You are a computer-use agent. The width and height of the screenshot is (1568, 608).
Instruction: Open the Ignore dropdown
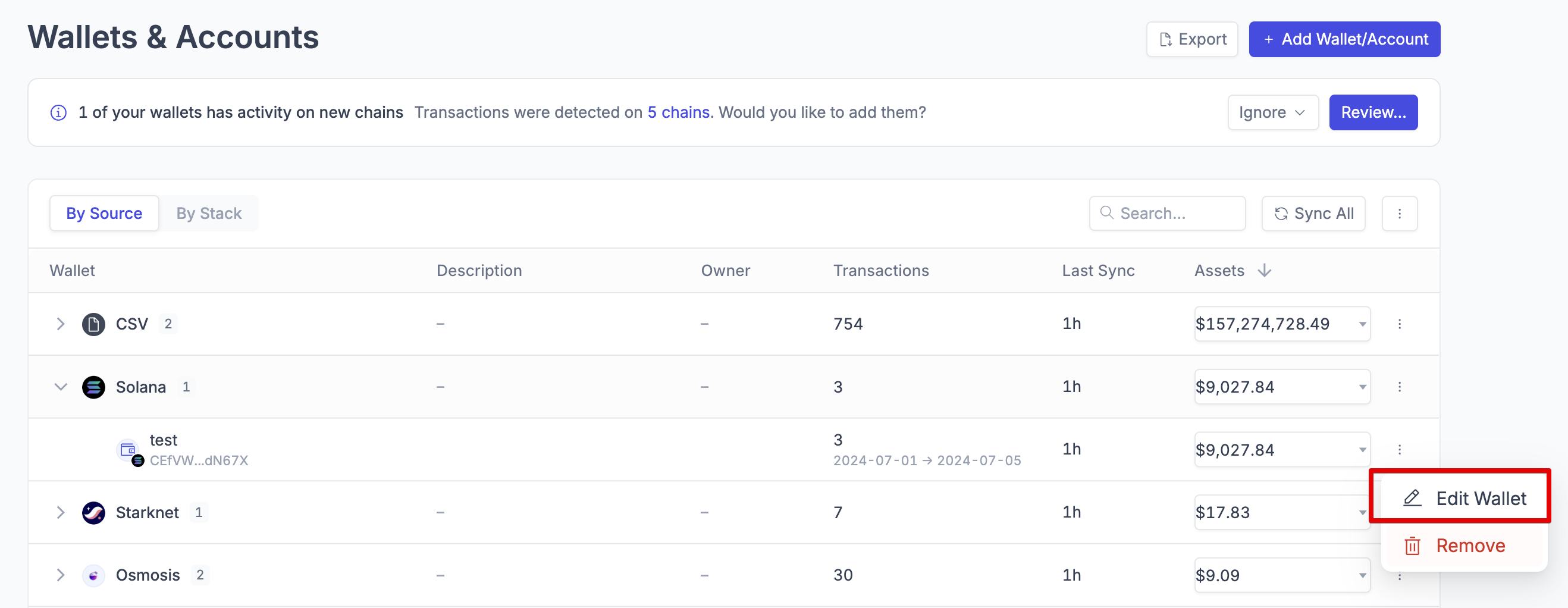[1272, 112]
